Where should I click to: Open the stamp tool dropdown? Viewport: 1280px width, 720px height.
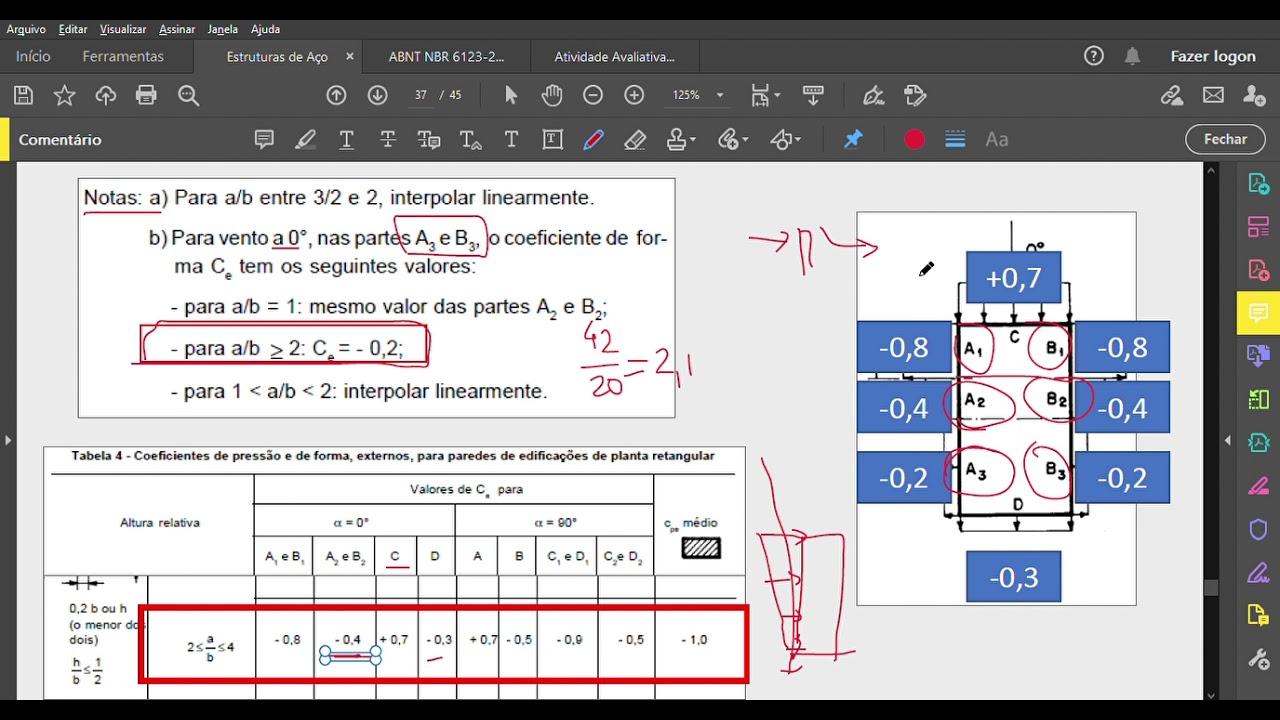(x=681, y=140)
